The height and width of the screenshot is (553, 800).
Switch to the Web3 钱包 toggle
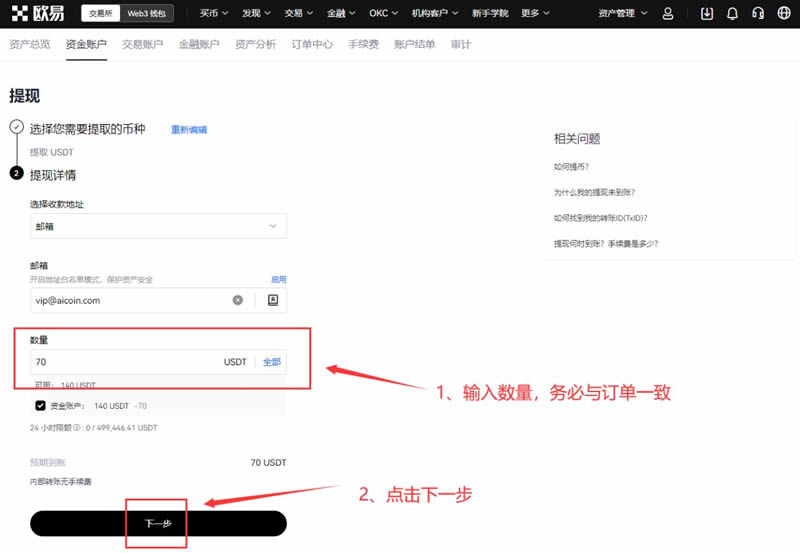pyautogui.click(x=149, y=14)
